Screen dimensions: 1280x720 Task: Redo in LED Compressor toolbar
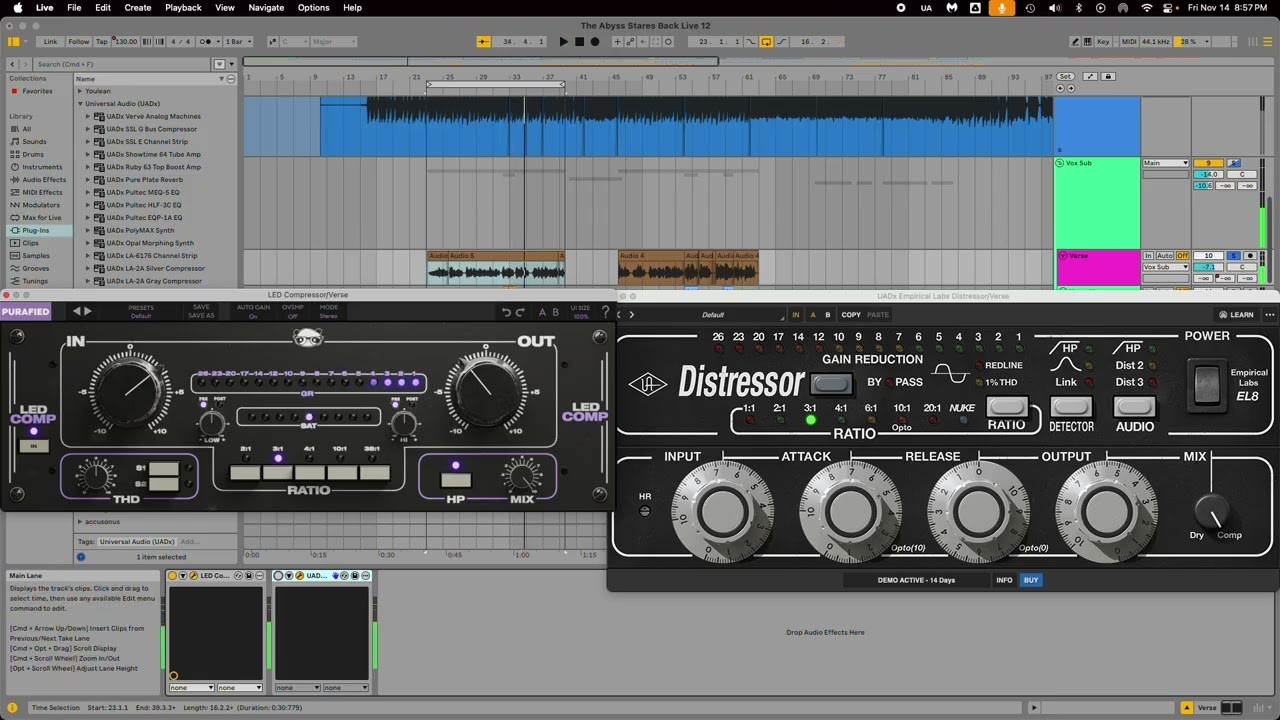(x=521, y=313)
